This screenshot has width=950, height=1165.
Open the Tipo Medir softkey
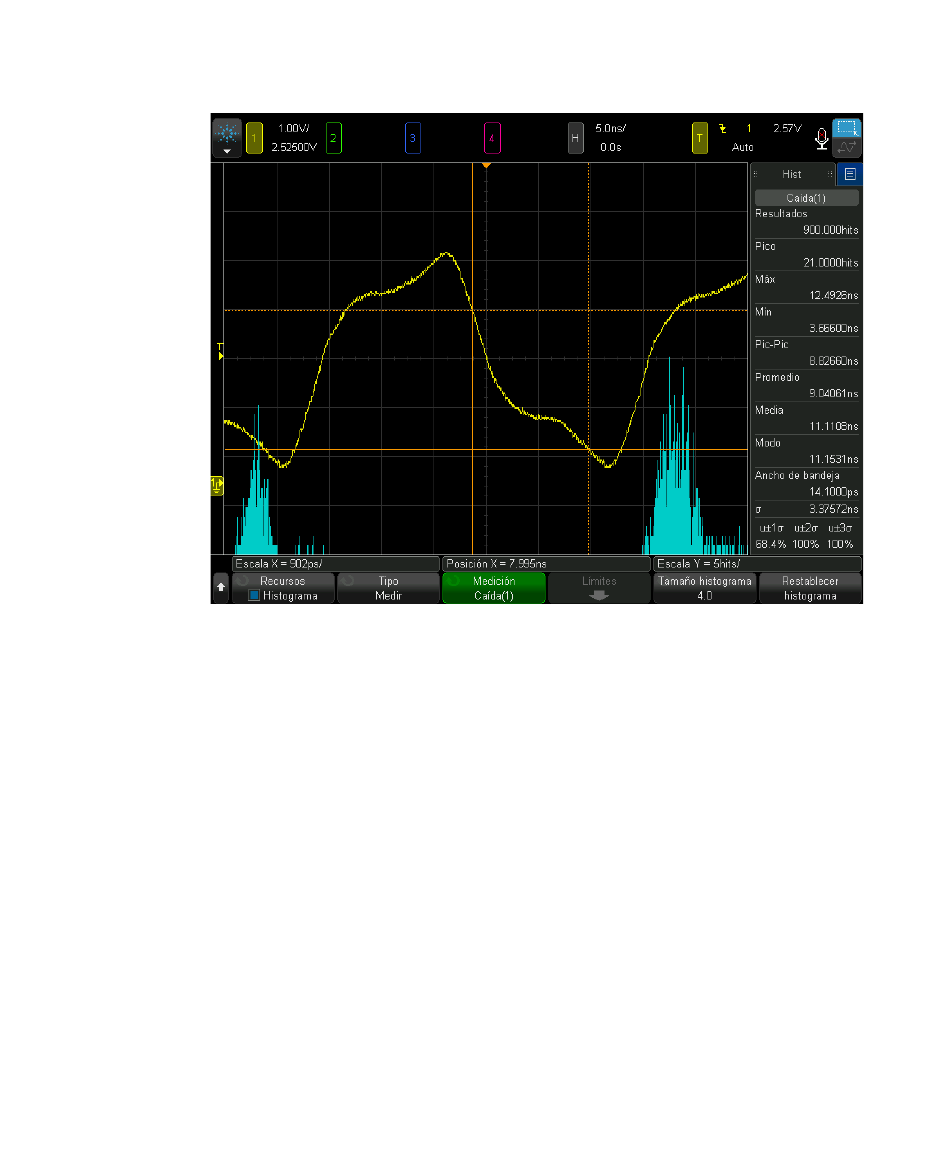coord(388,587)
